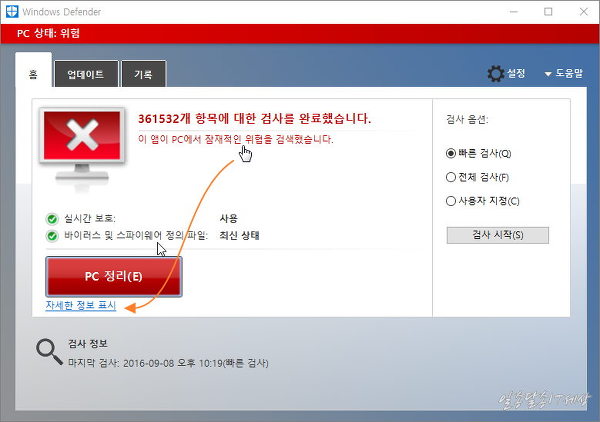Click the 설정 label in the header
Image resolution: width=600 pixels, height=422 pixels.
[516, 74]
